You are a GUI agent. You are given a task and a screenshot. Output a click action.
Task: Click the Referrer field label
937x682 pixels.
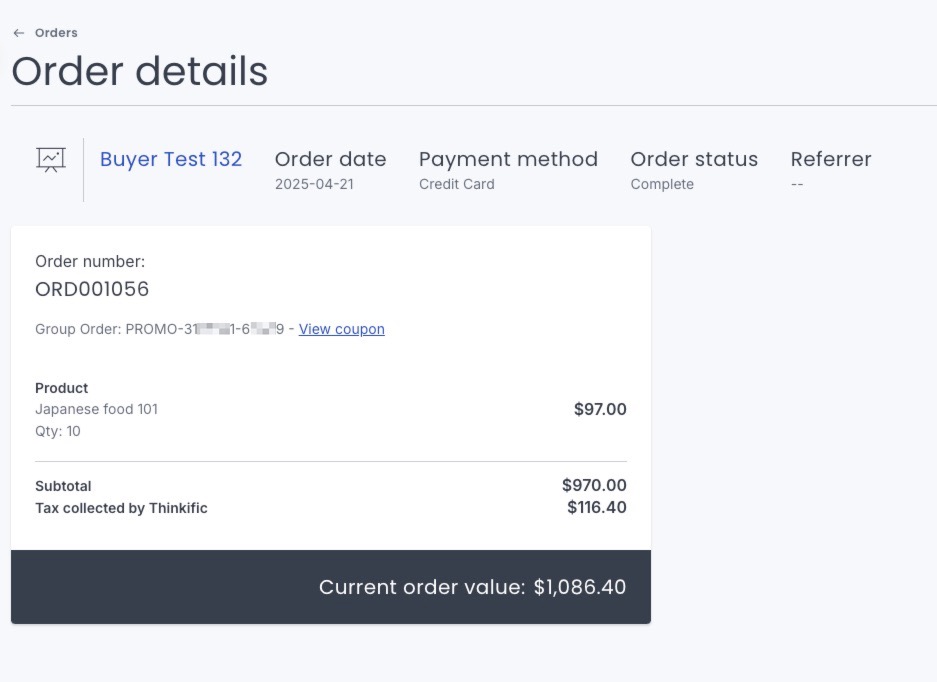pos(831,159)
